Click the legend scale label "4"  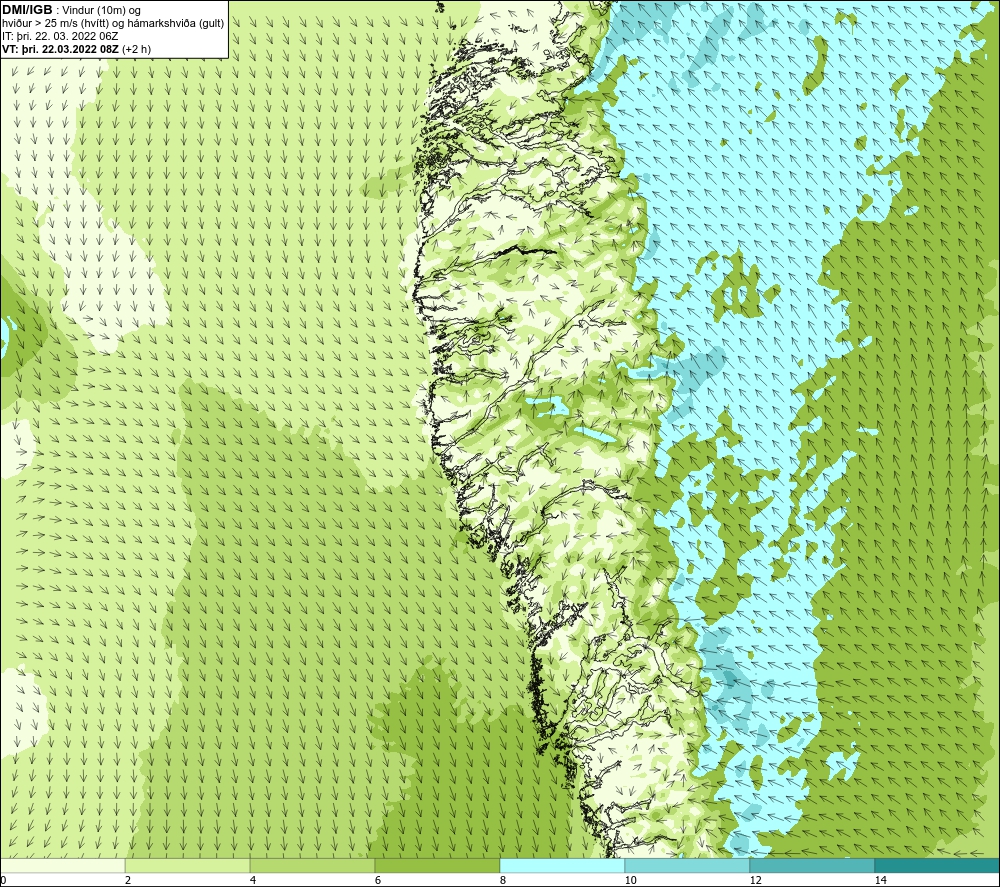(253, 880)
